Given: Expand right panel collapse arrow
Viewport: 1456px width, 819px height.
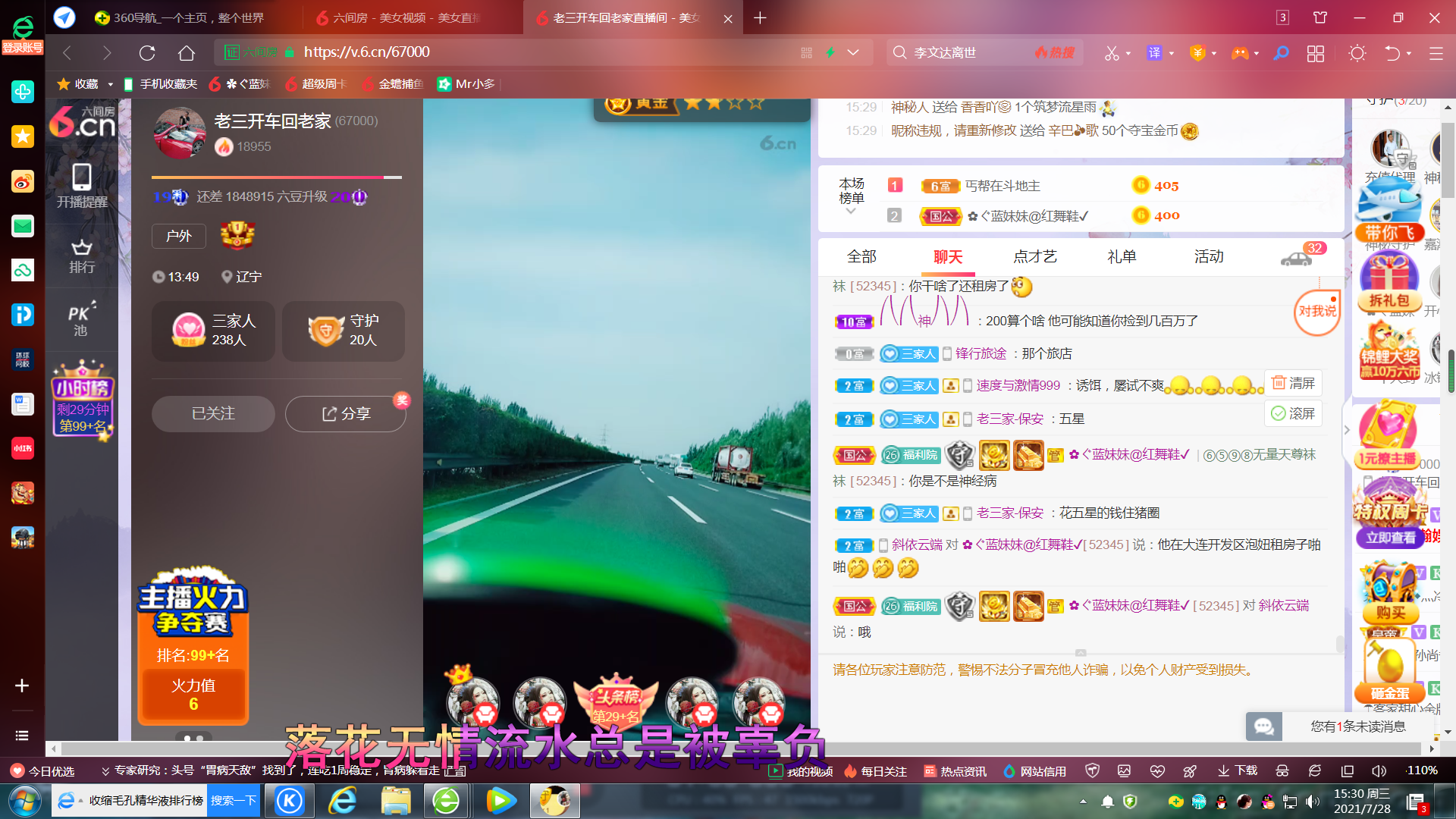Looking at the screenshot, I should pyautogui.click(x=1347, y=430).
